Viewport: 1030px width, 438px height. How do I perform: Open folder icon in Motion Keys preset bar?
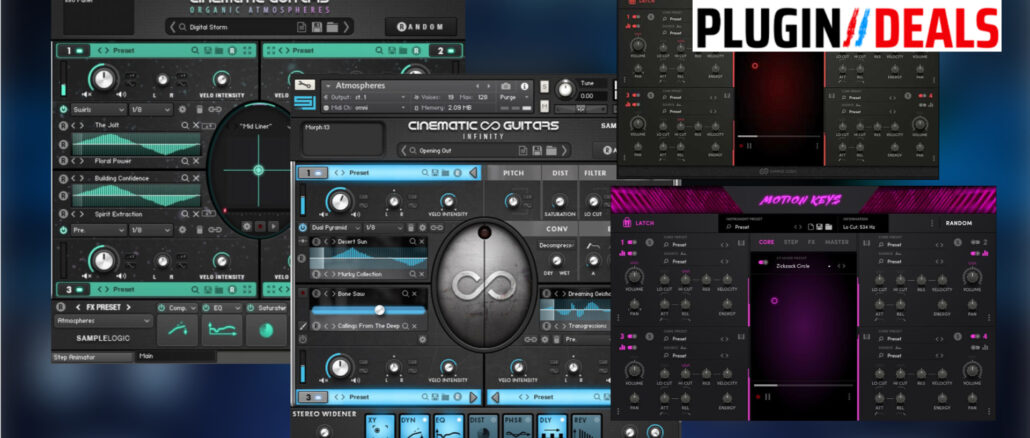tap(830, 227)
